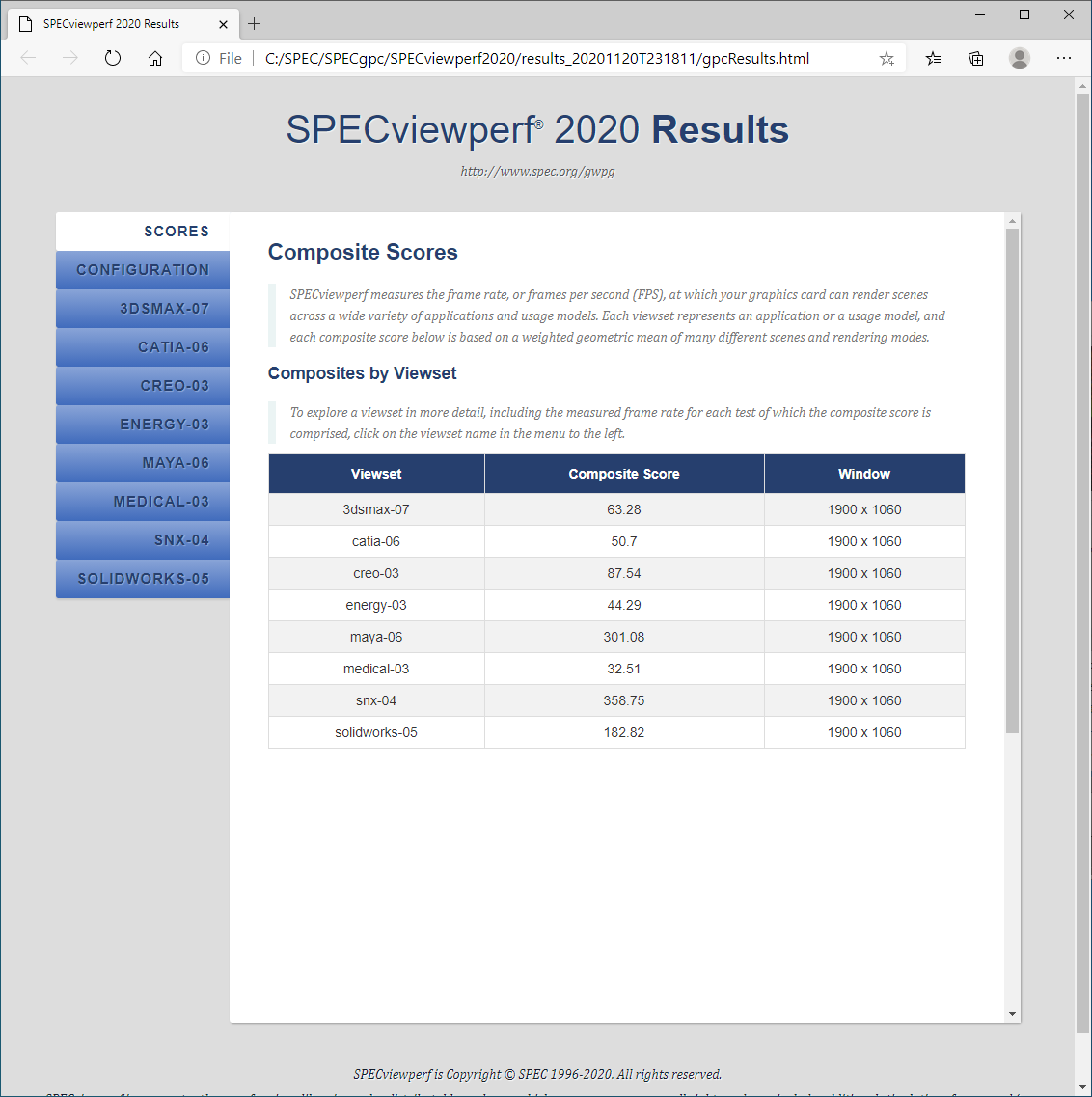
Task: Select the 3dsmax-07 table cell
Action: tap(376, 509)
